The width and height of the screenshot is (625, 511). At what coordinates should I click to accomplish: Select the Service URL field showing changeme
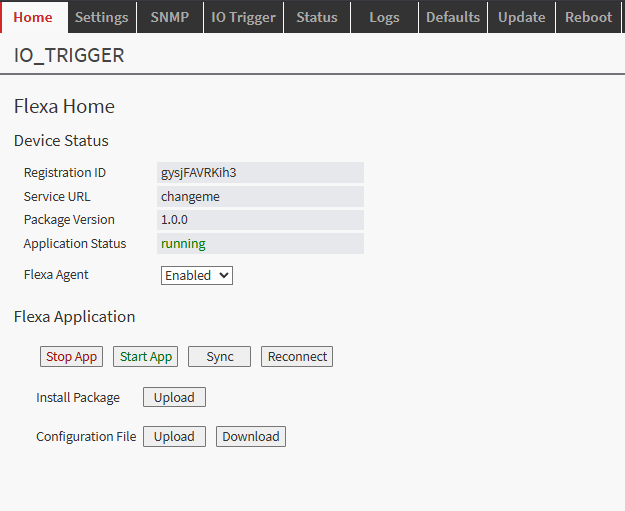pyautogui.click(x=260, y=197)
